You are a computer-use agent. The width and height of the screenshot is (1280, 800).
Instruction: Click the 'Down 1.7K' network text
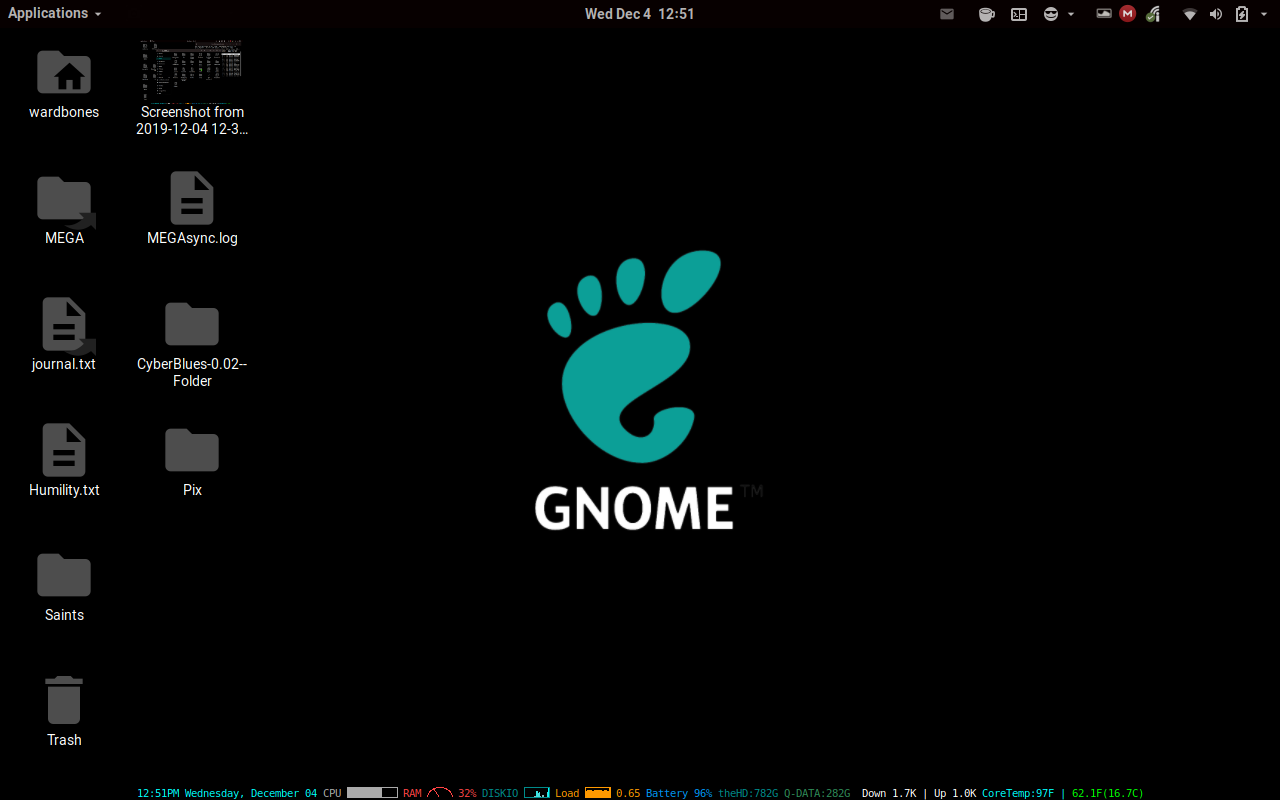pyautogui.click(x=889, y=793)
